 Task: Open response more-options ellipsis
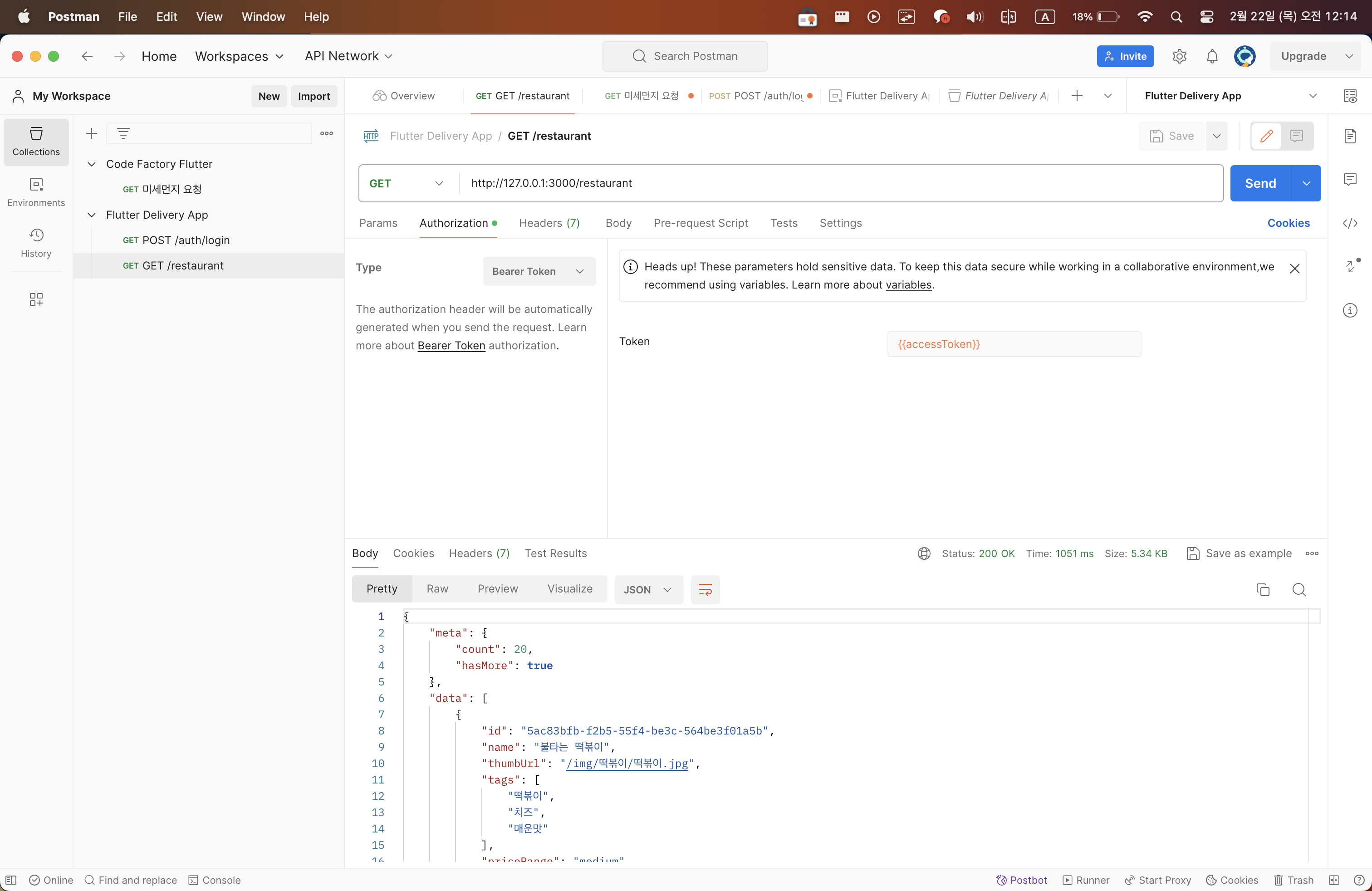click(x=1312, y=553)
